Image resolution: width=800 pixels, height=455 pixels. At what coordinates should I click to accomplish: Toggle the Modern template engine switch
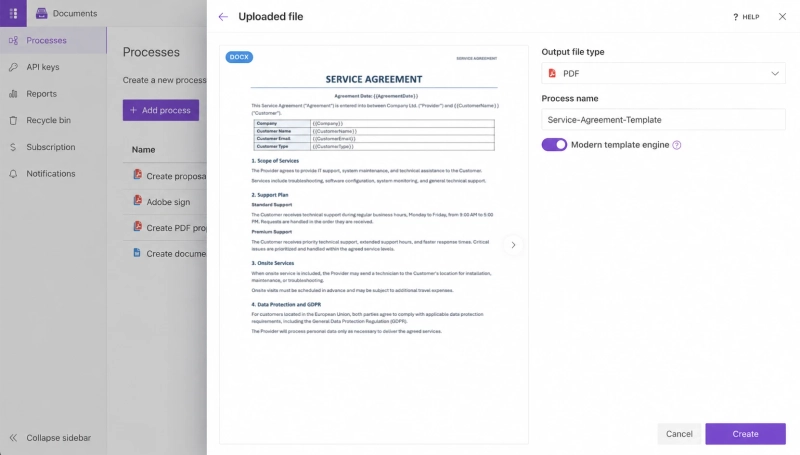[554, 145]
